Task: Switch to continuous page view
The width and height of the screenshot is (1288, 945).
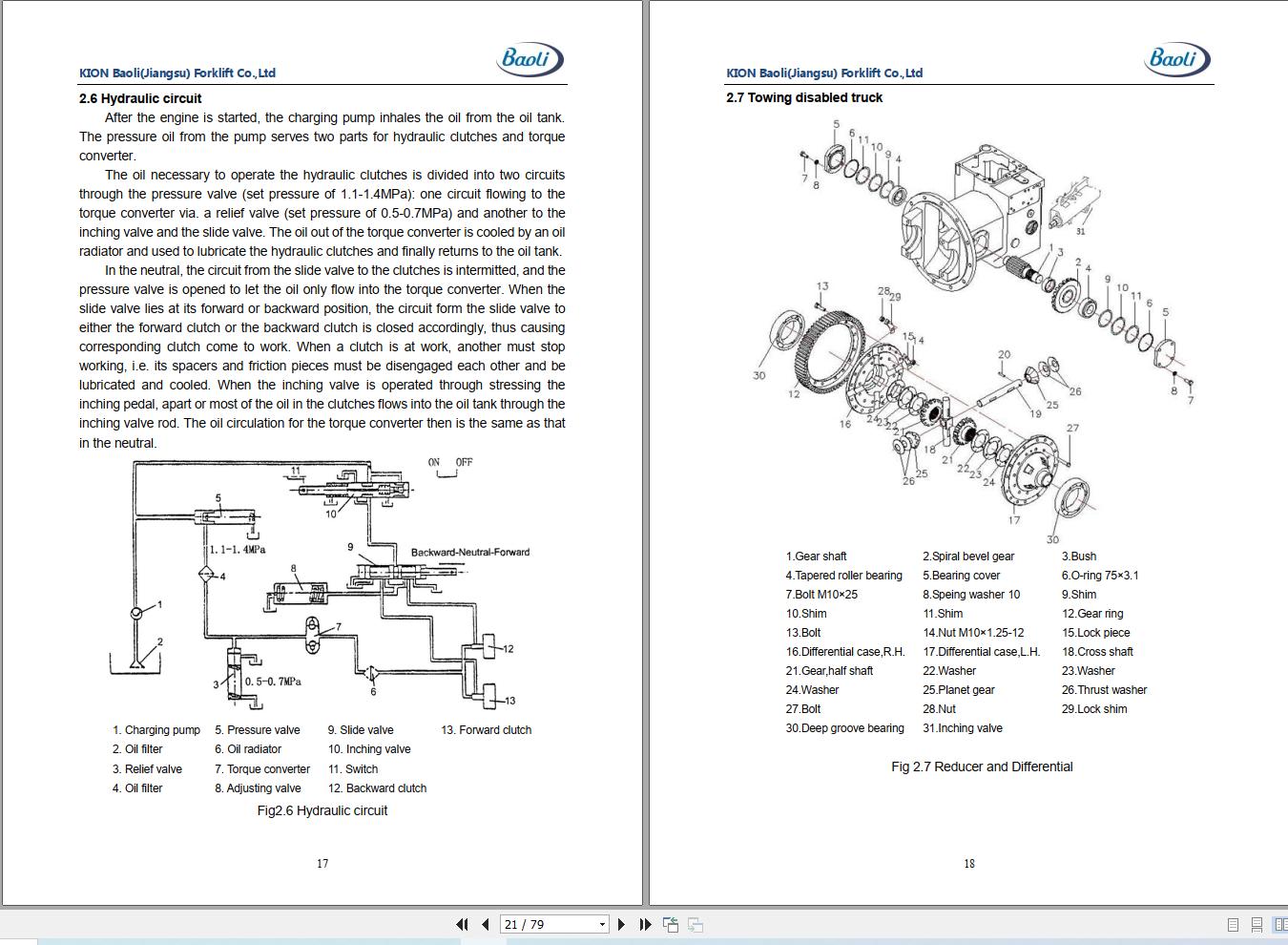Action: point(1257,924)
